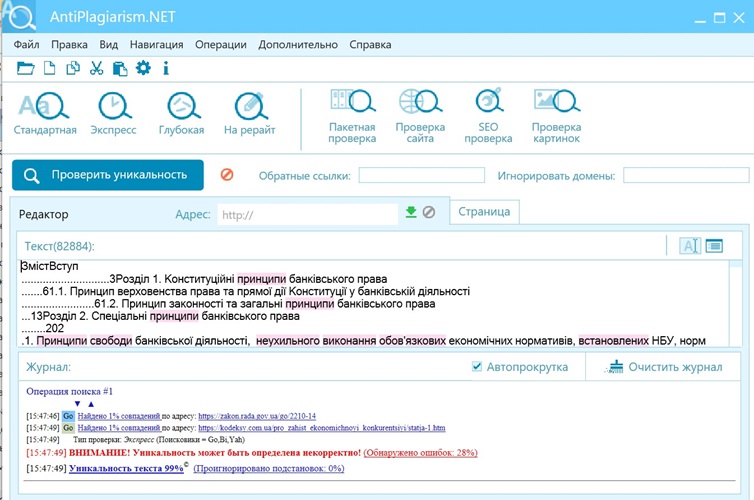Open Проверка картинок
Viewport: 754px width, 500px height.
coord(556,116)
